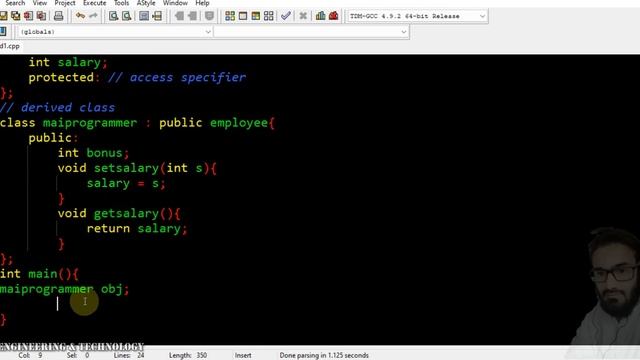Open the Replace dialog icon
The height and width of the screenshot is (360, 640).
127,16
